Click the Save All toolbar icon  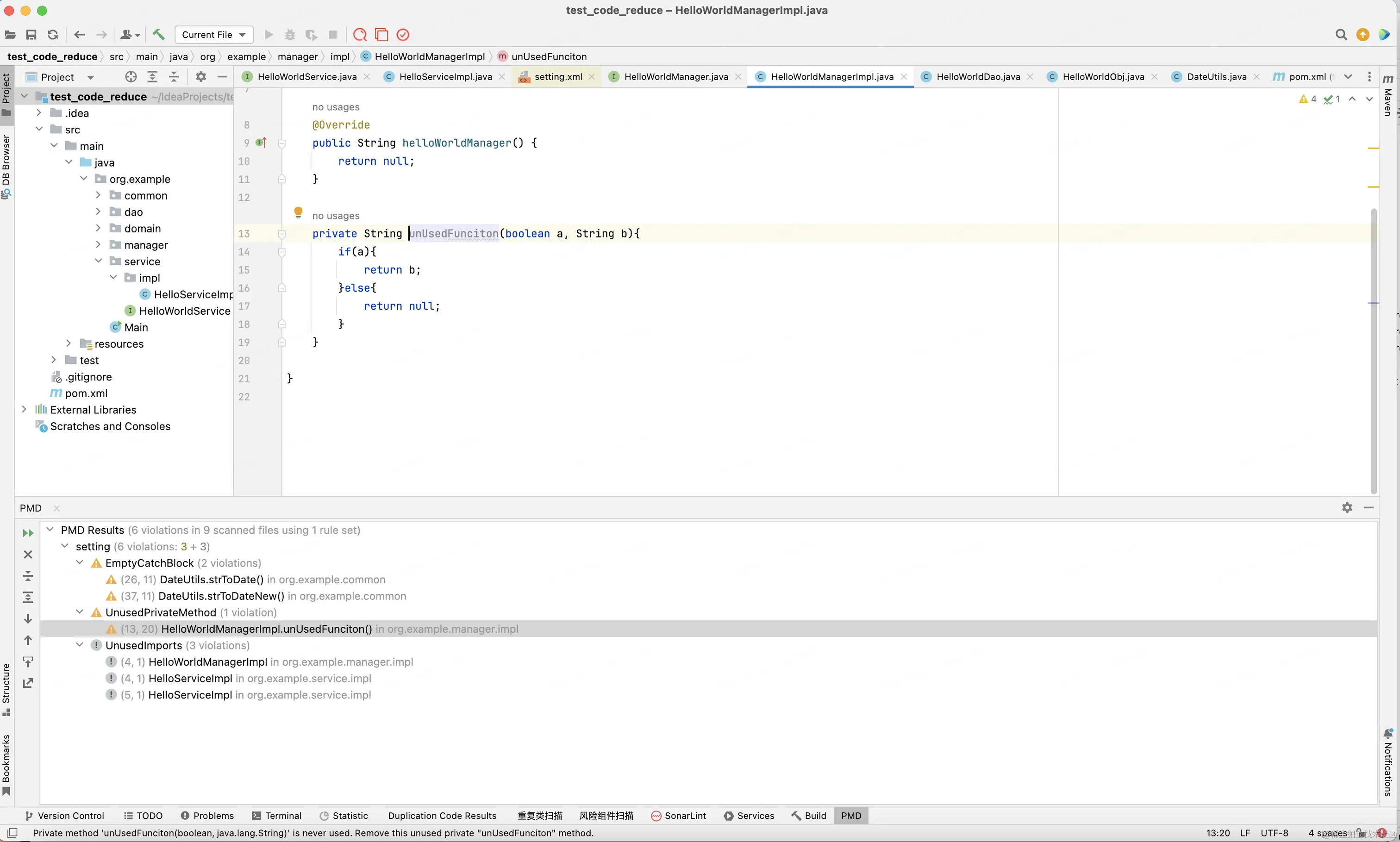(31, 35)
